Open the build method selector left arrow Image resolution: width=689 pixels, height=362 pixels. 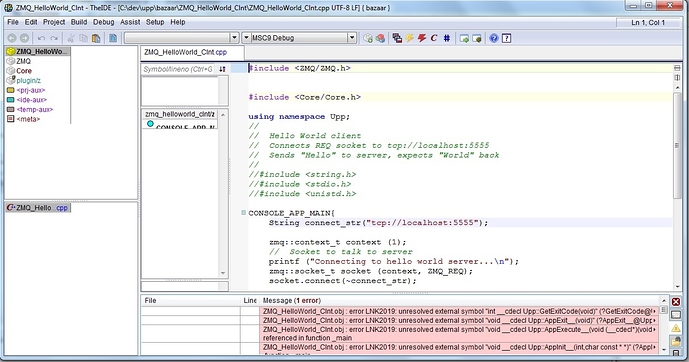[x=246, y=38]
